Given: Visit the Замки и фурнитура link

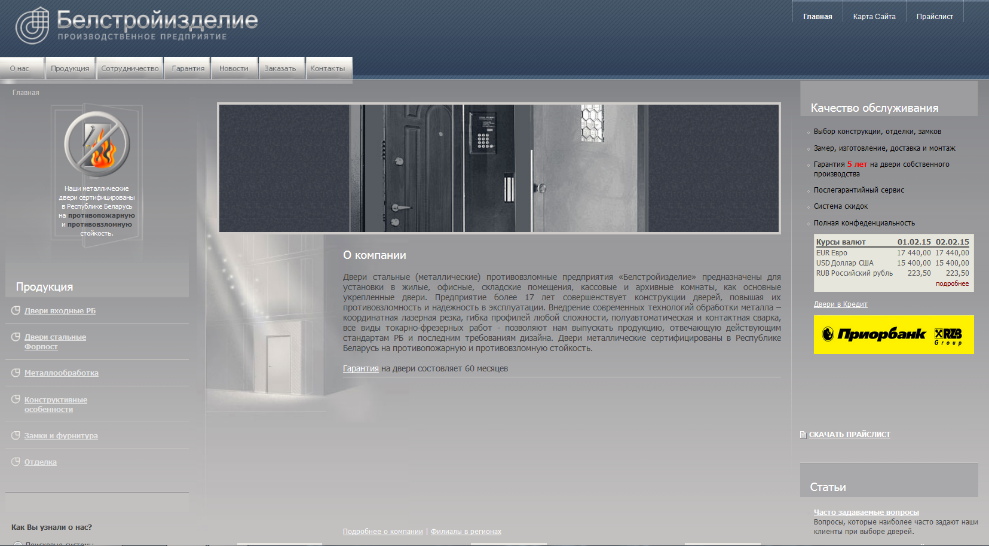Looking at the screenshot, I should [61, 436].
